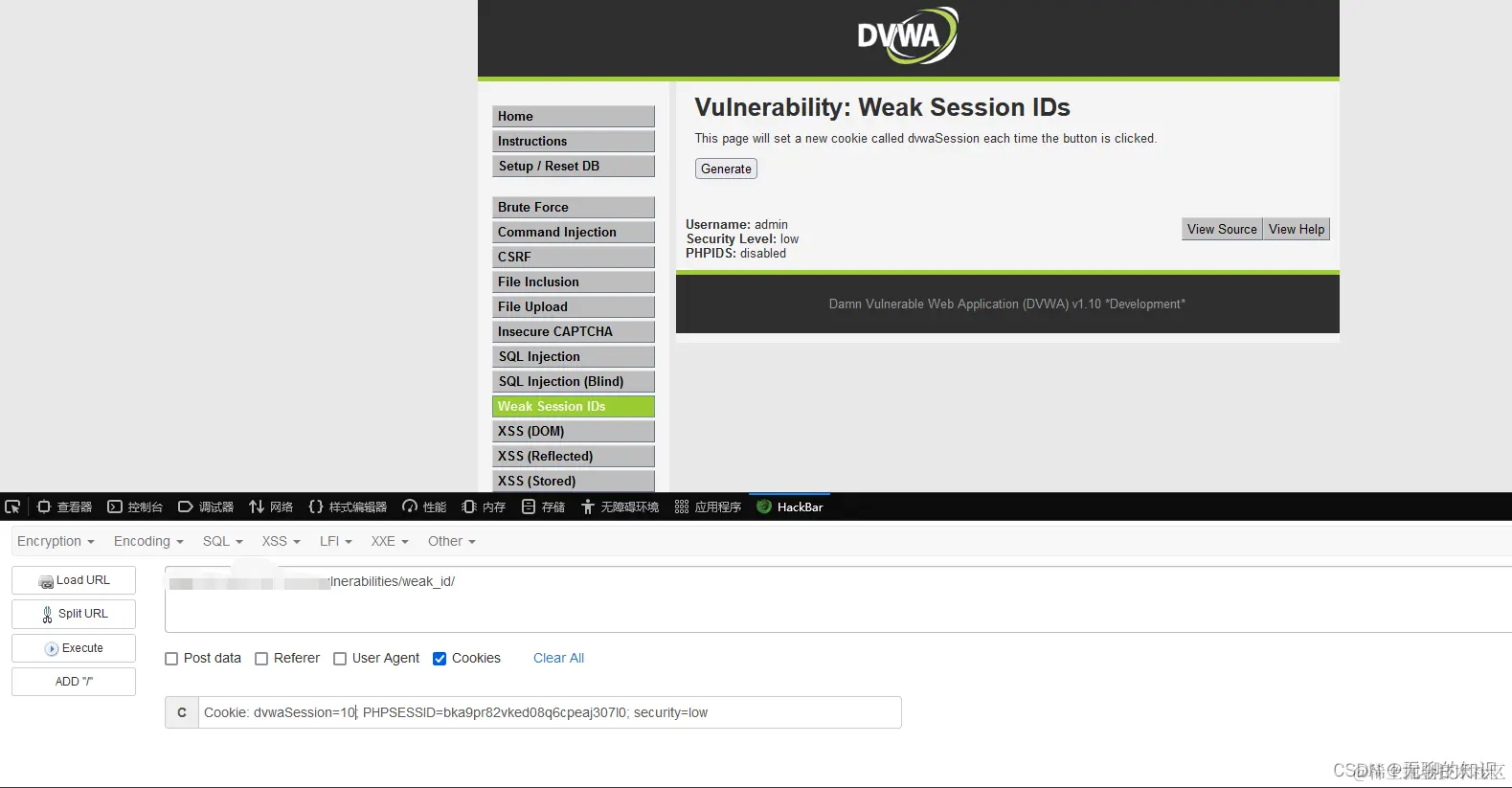
Task: Click the element picker icon in devtools
Action: (12, 507)
